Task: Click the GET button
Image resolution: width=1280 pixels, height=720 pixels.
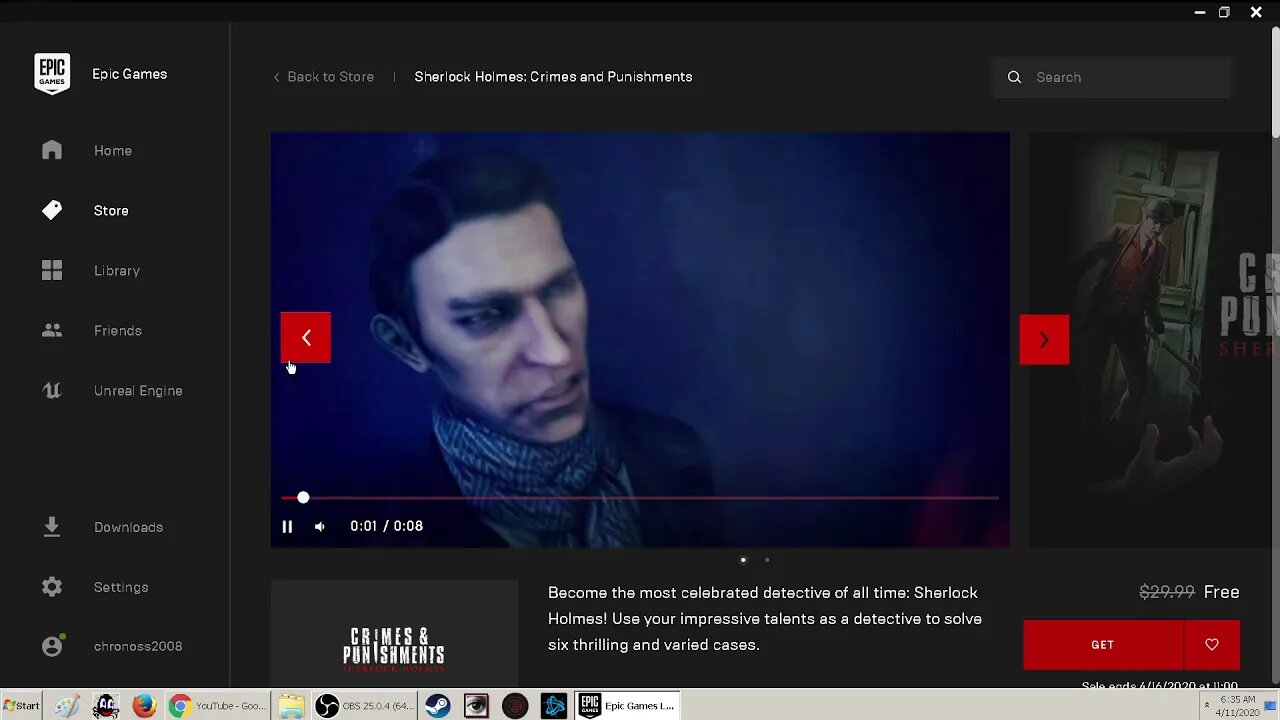Action: pos(1103,645)
